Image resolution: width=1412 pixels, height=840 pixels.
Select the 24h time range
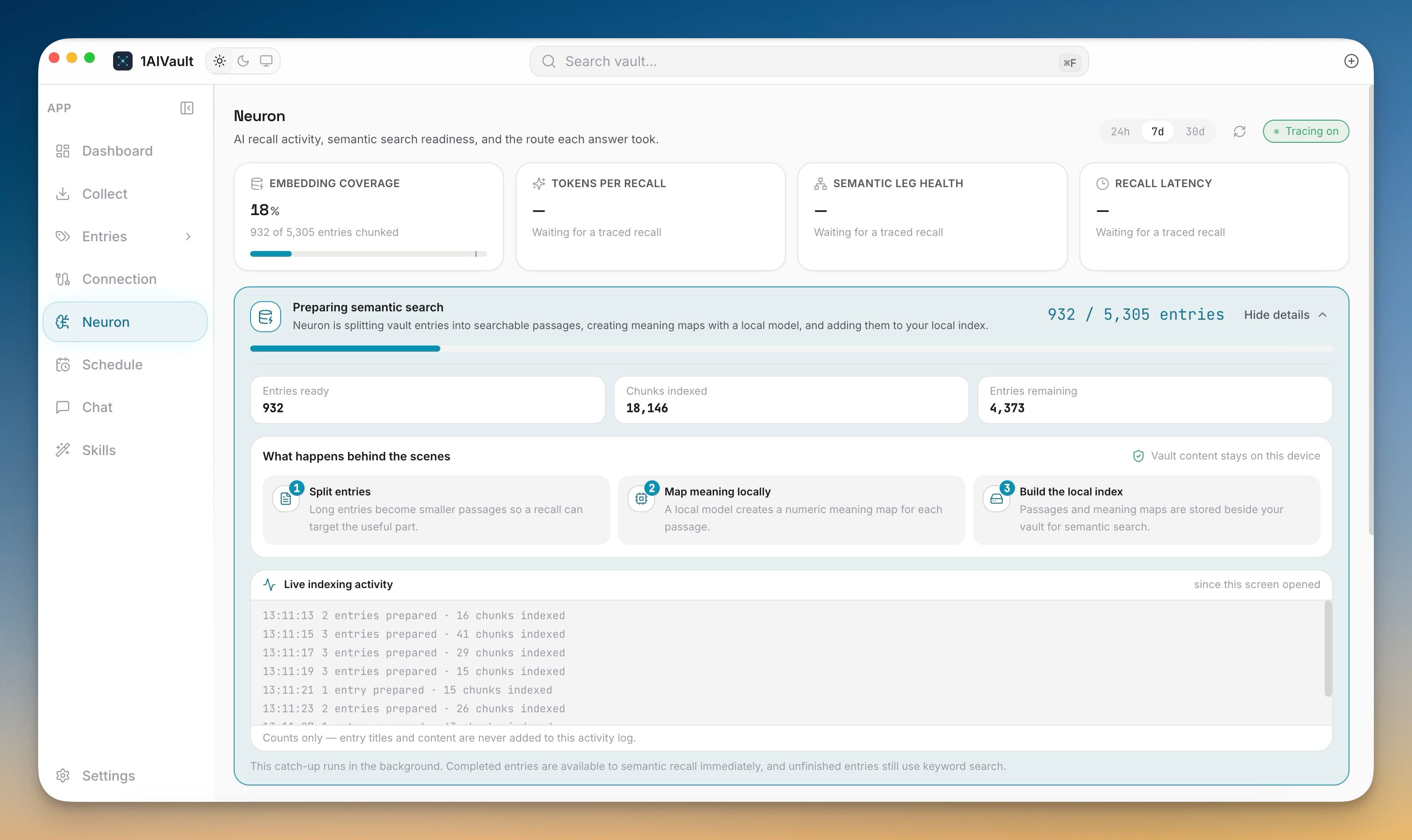pos(1120,131)
